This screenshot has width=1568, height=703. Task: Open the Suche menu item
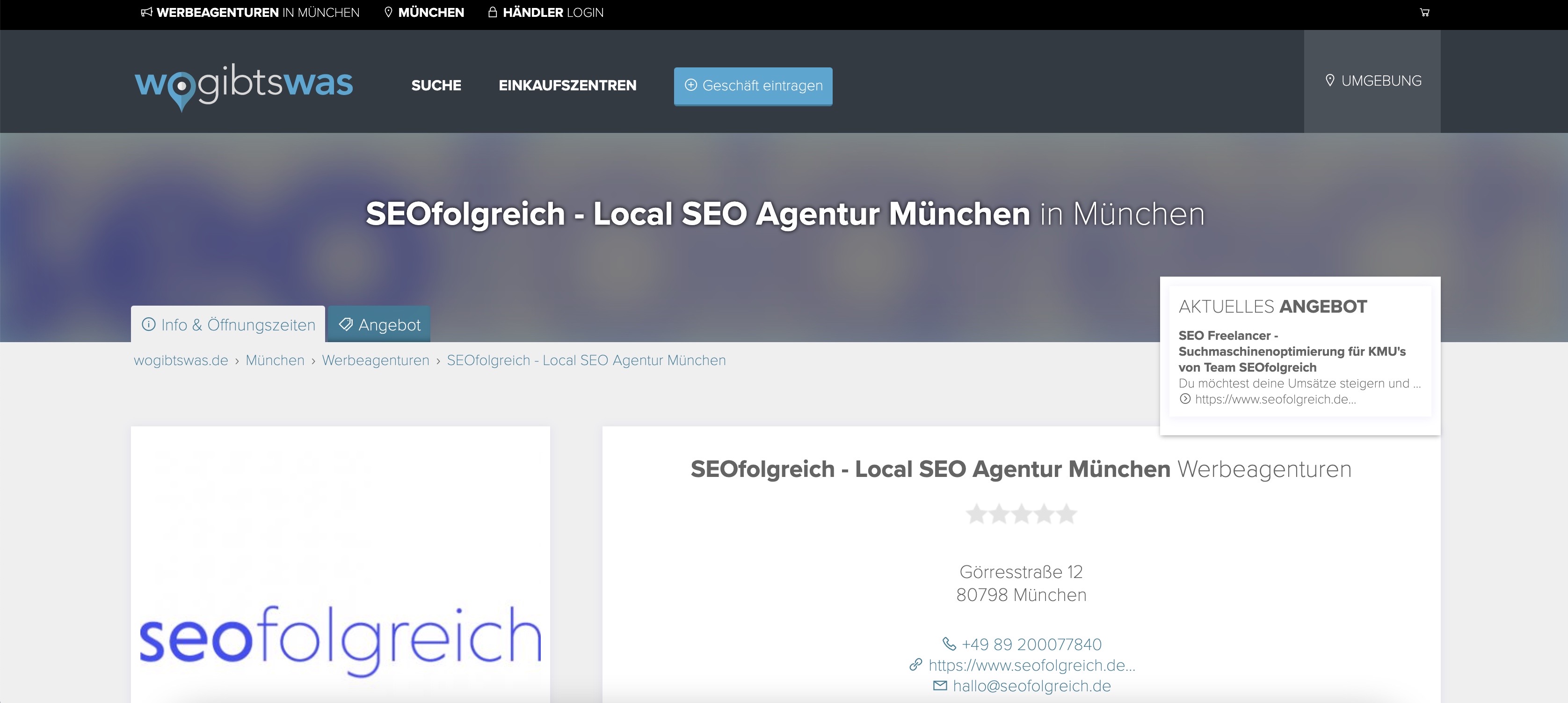[x=436, y=85]
